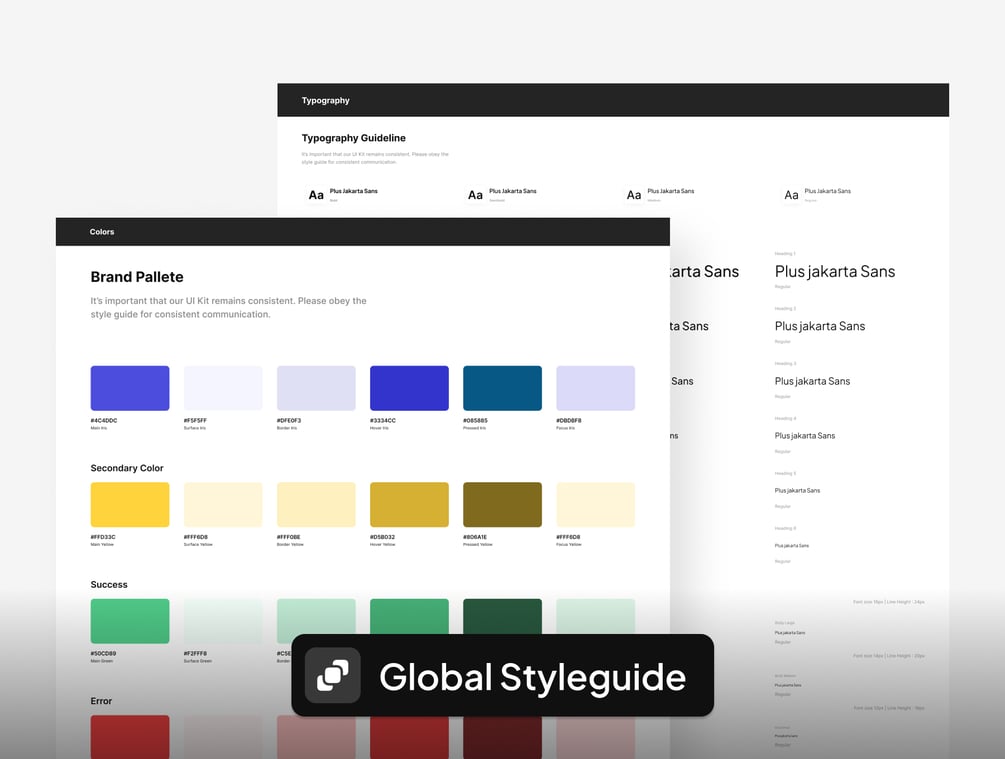Click the Global Styleguide overlapping-squares icon

(x=333, y=675)
